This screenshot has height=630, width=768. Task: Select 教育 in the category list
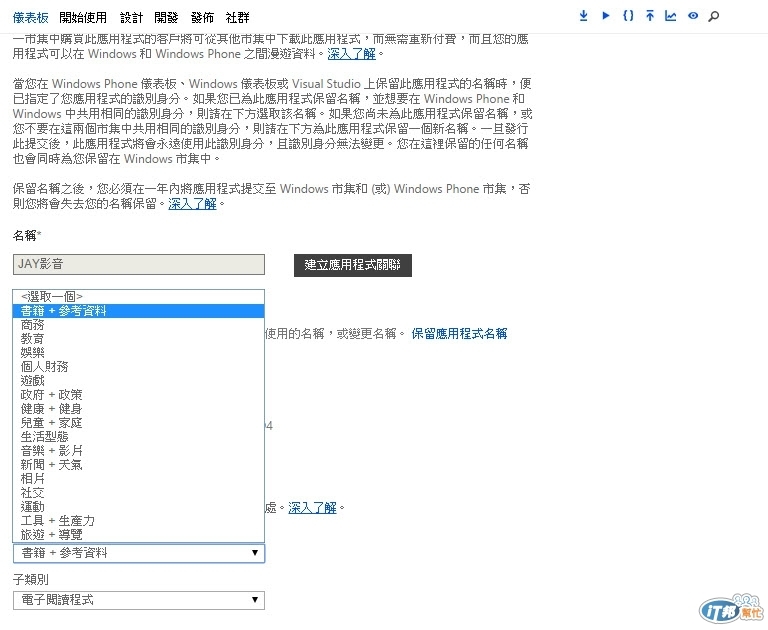139,339
